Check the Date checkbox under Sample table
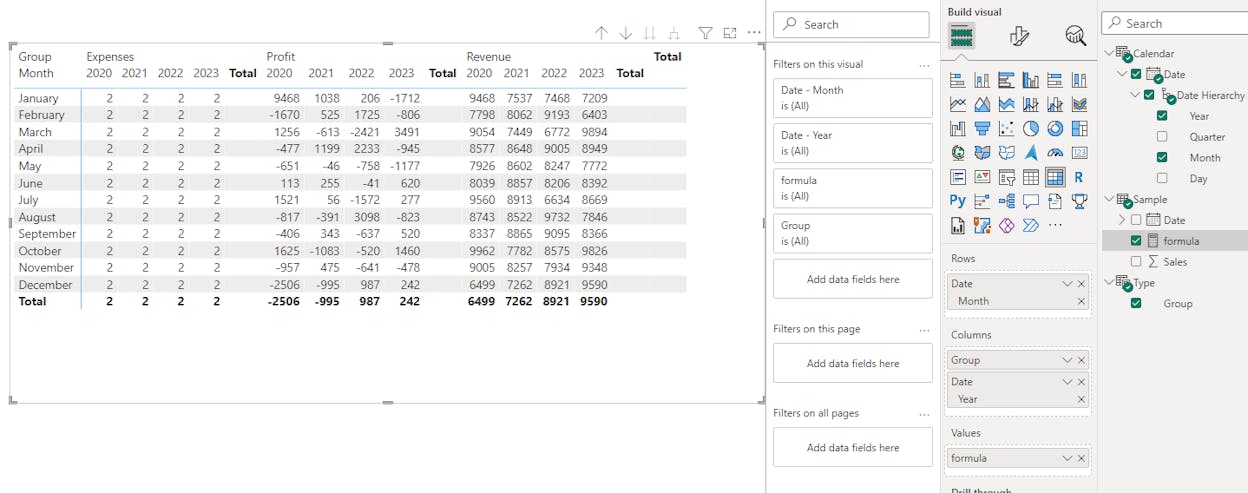Viewport: 1248px width, 493px height. coord(1136,220)
